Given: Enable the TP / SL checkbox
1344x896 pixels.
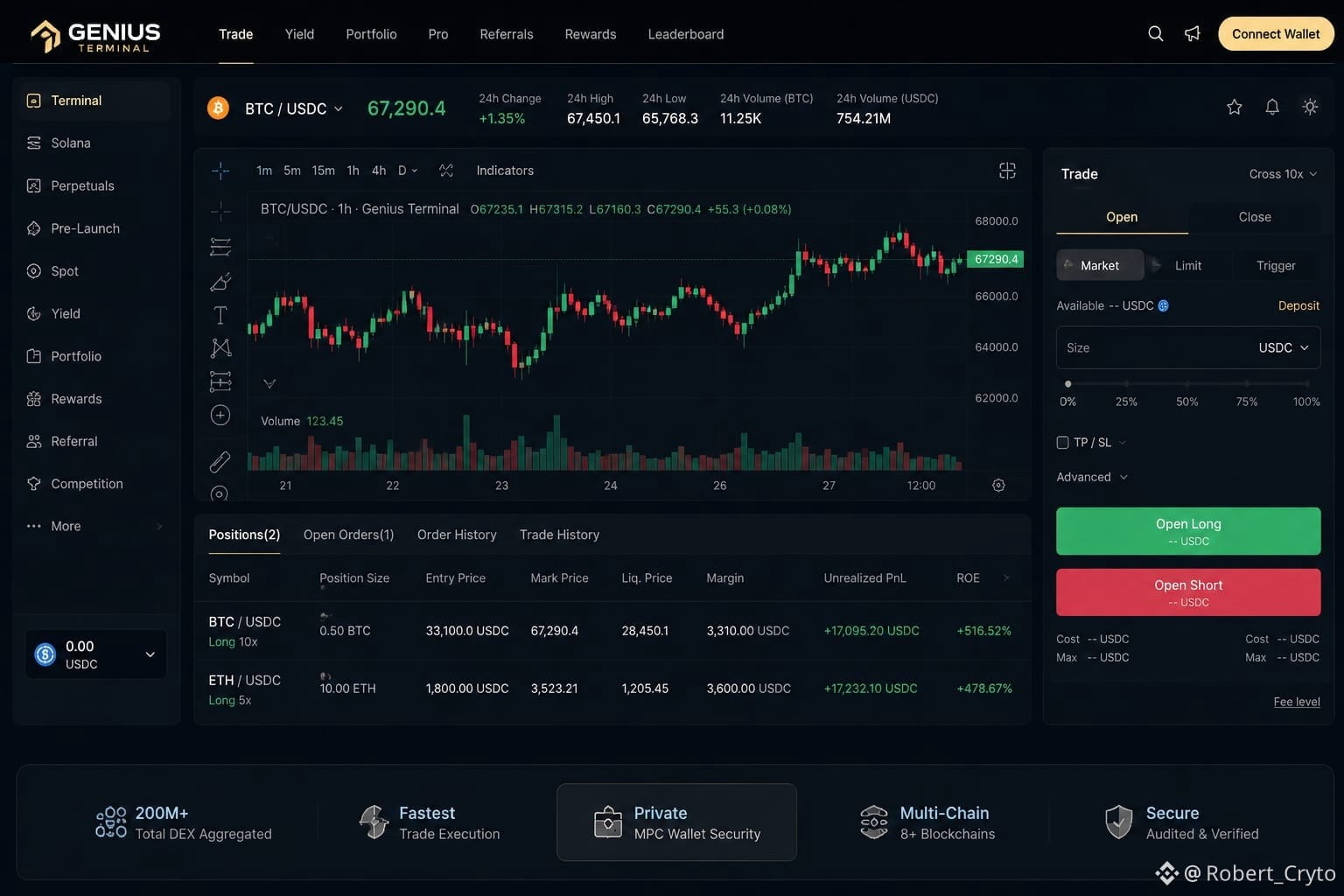Looking at the screenshot, I should coord(1062,443).
